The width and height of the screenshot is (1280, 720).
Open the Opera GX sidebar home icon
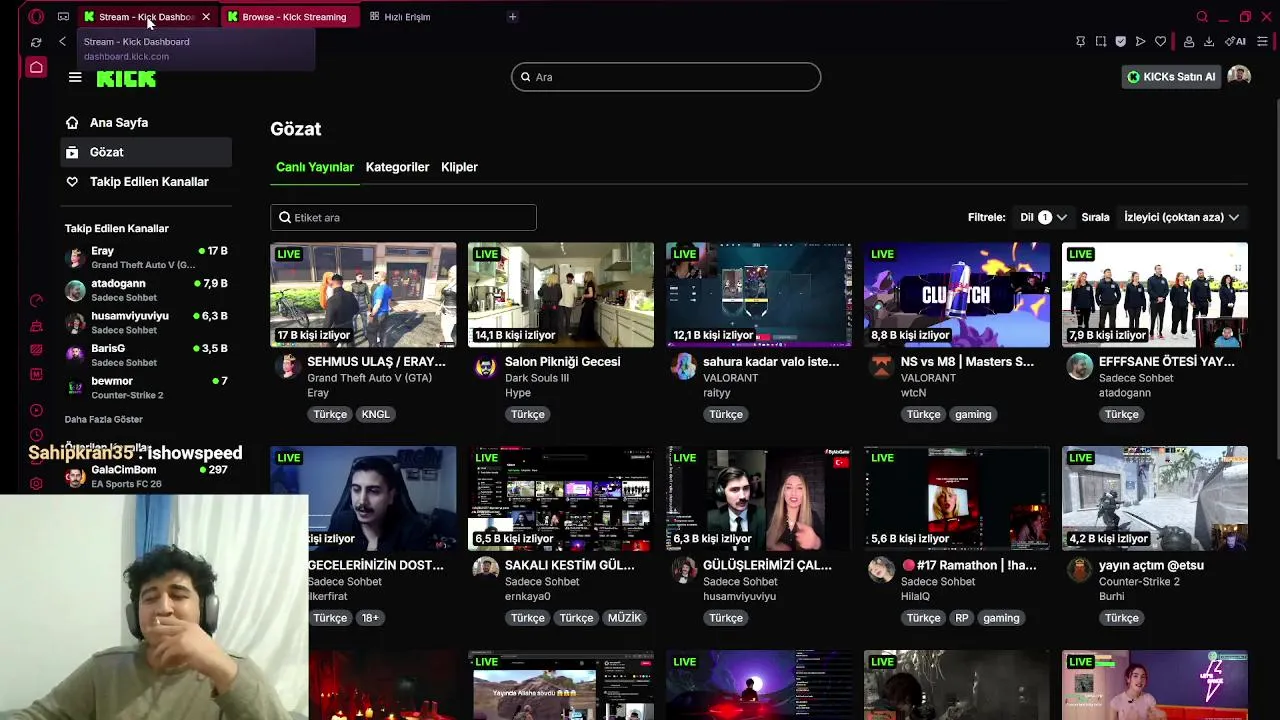coord(36,67)
